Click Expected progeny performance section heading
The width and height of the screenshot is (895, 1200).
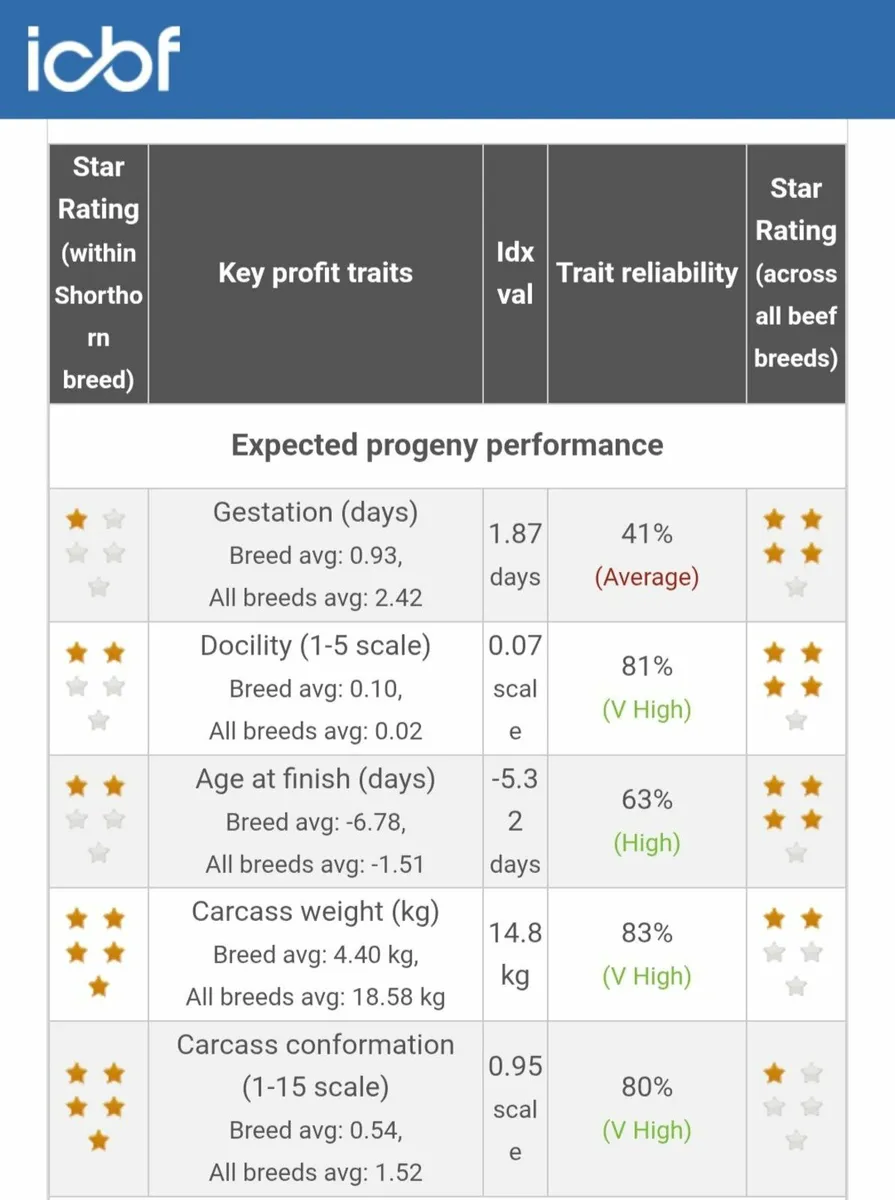coord(447,445)
